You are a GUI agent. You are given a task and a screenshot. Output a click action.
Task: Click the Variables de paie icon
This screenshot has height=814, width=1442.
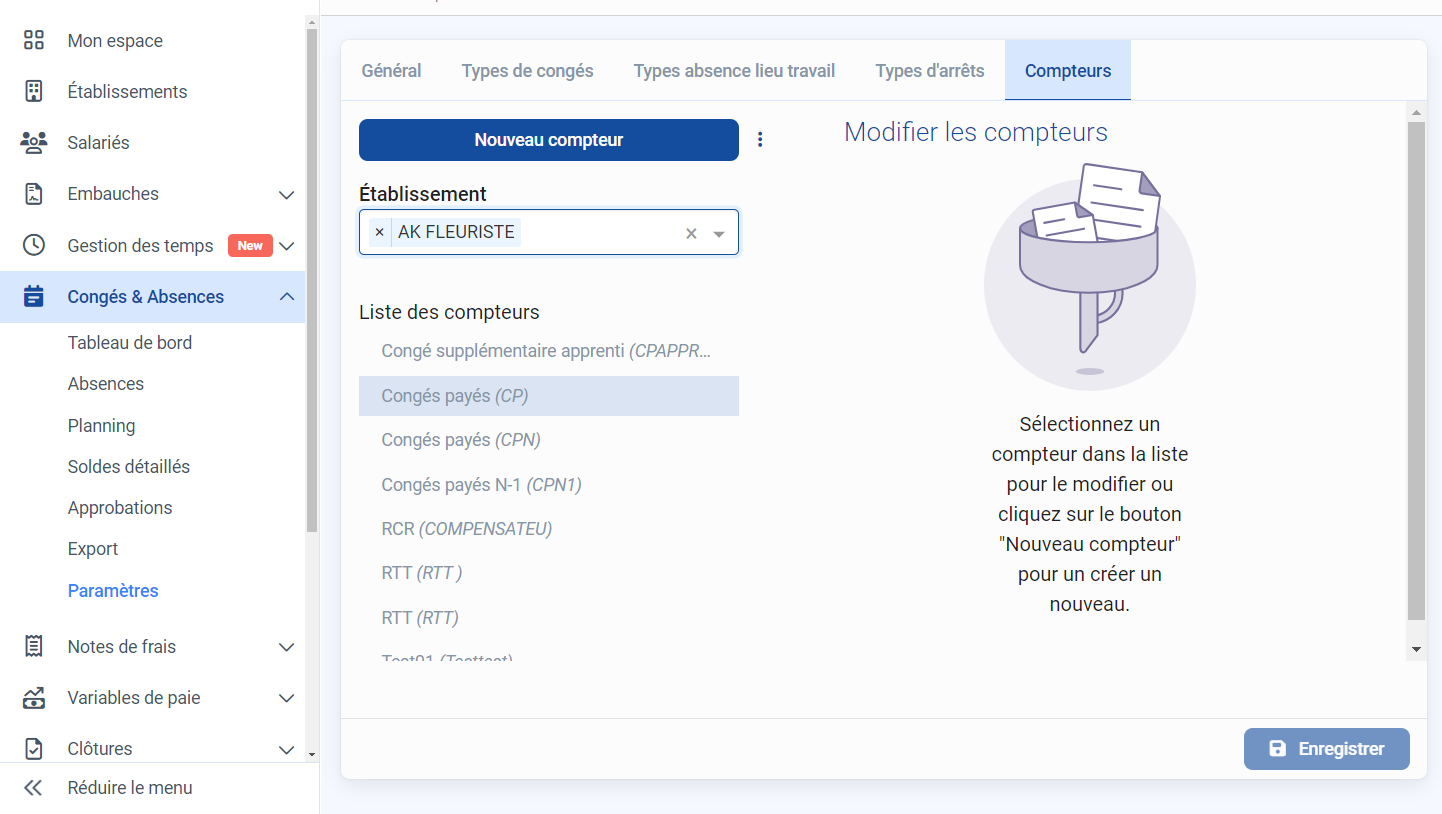pos(34,697)
